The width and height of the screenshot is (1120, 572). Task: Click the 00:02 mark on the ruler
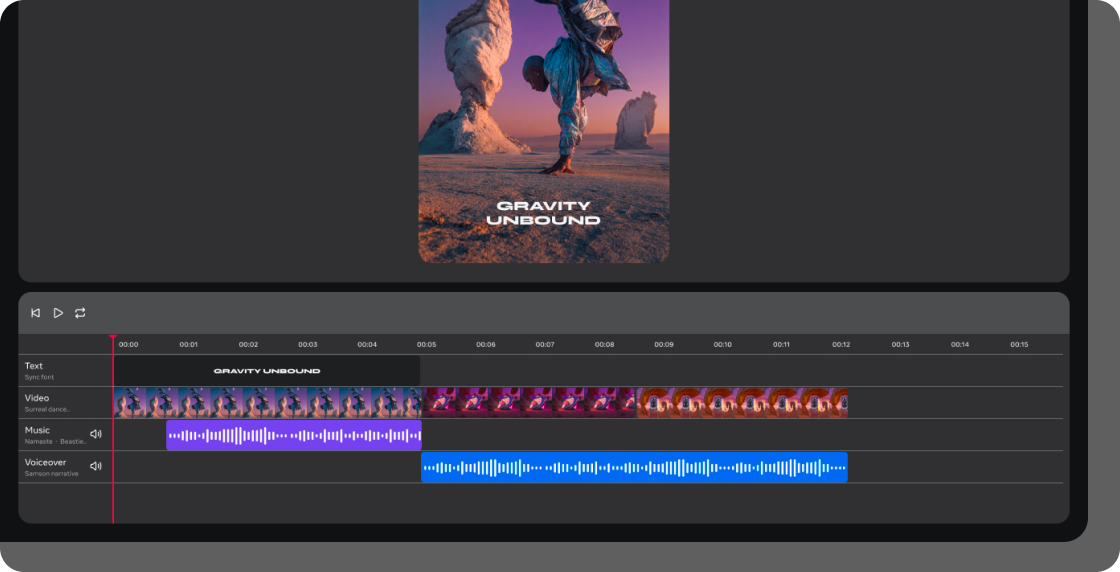[x=249, y=344]
